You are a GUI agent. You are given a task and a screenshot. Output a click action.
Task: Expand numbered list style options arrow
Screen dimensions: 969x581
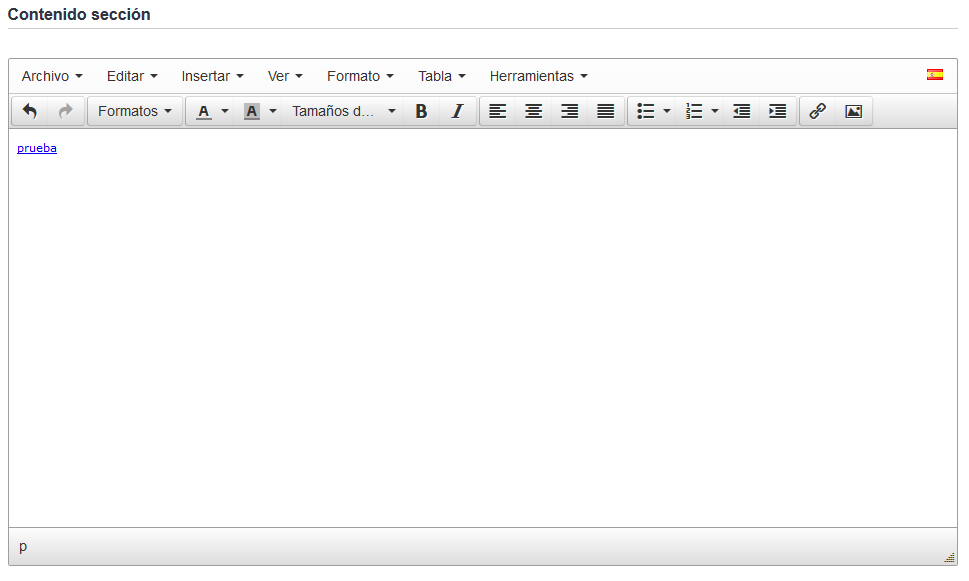tap(715, 111)
